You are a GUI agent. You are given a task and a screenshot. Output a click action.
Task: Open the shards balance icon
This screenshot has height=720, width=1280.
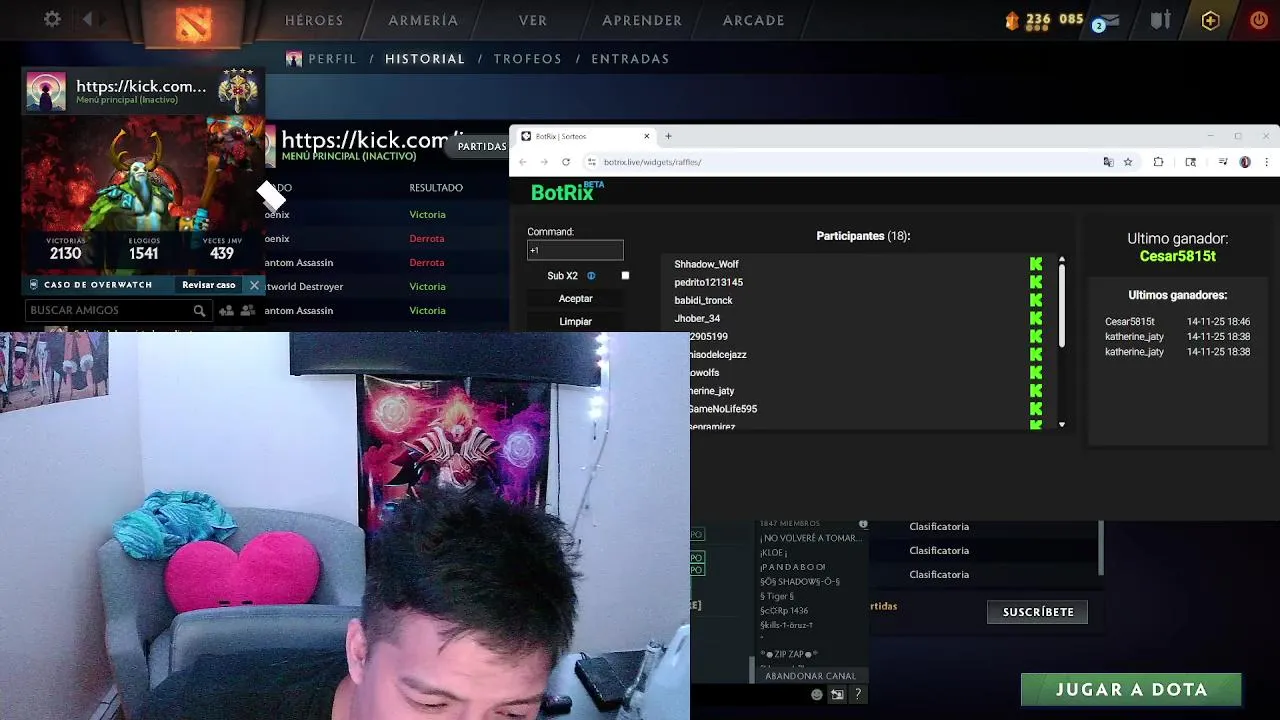click(x=1011, y=20)
